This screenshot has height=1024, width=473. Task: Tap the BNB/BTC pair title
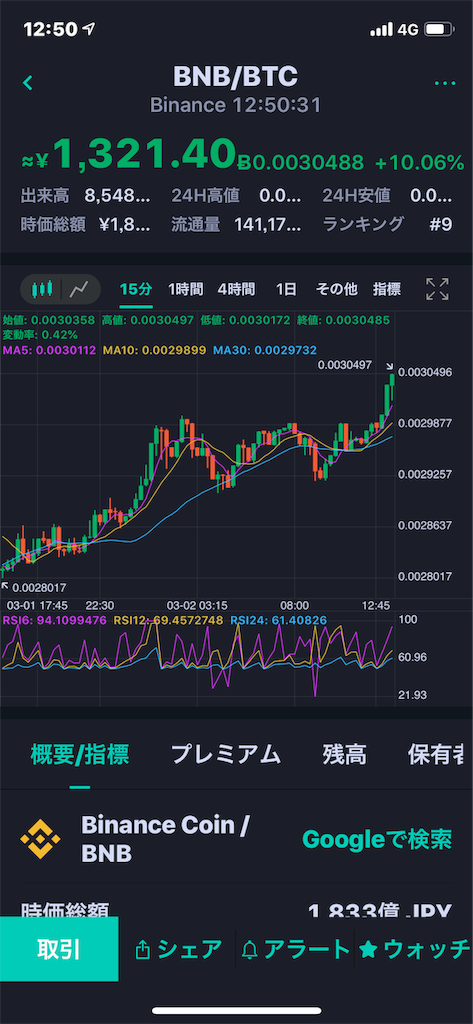point(235,77)
